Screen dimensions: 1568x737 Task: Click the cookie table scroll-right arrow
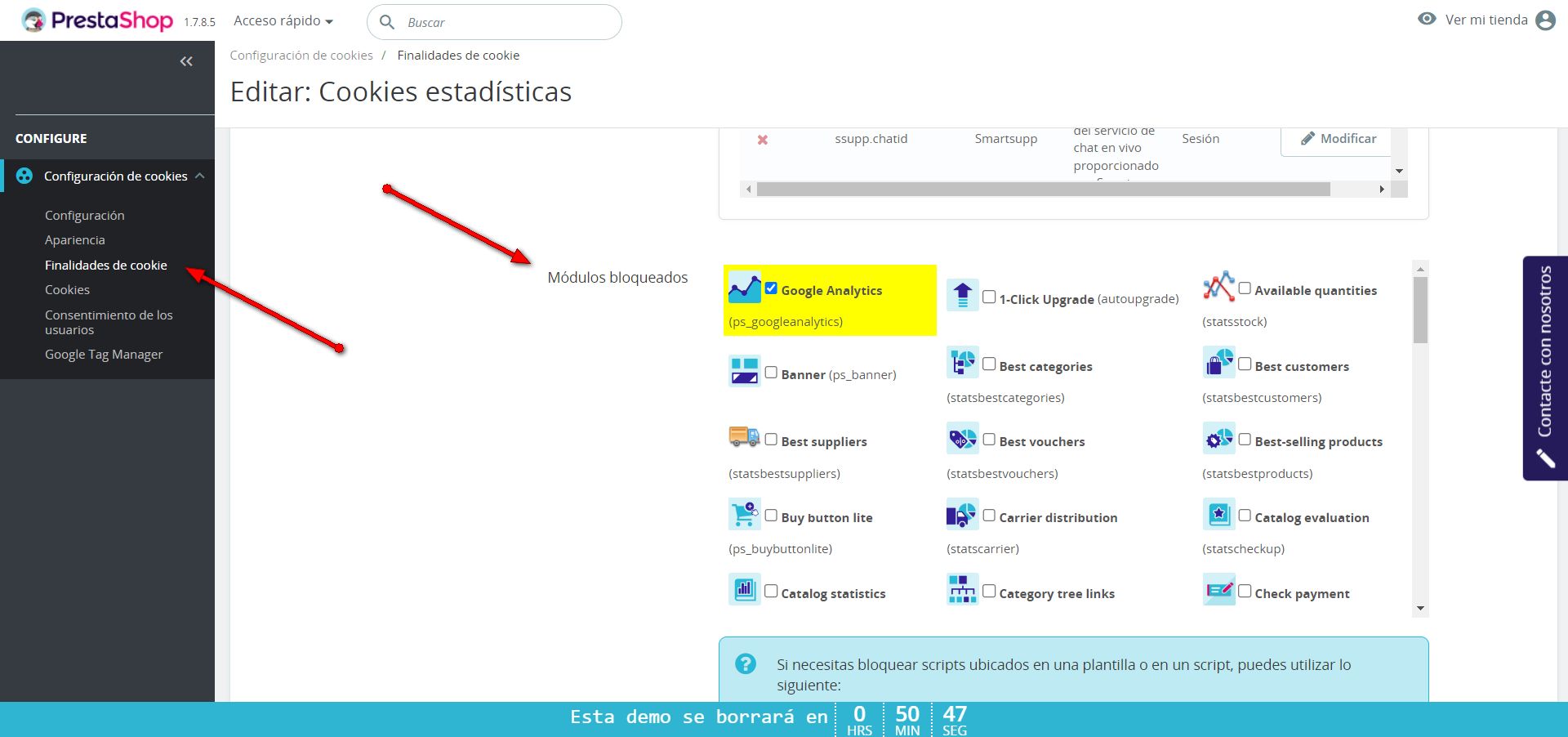pos(1382,190)
